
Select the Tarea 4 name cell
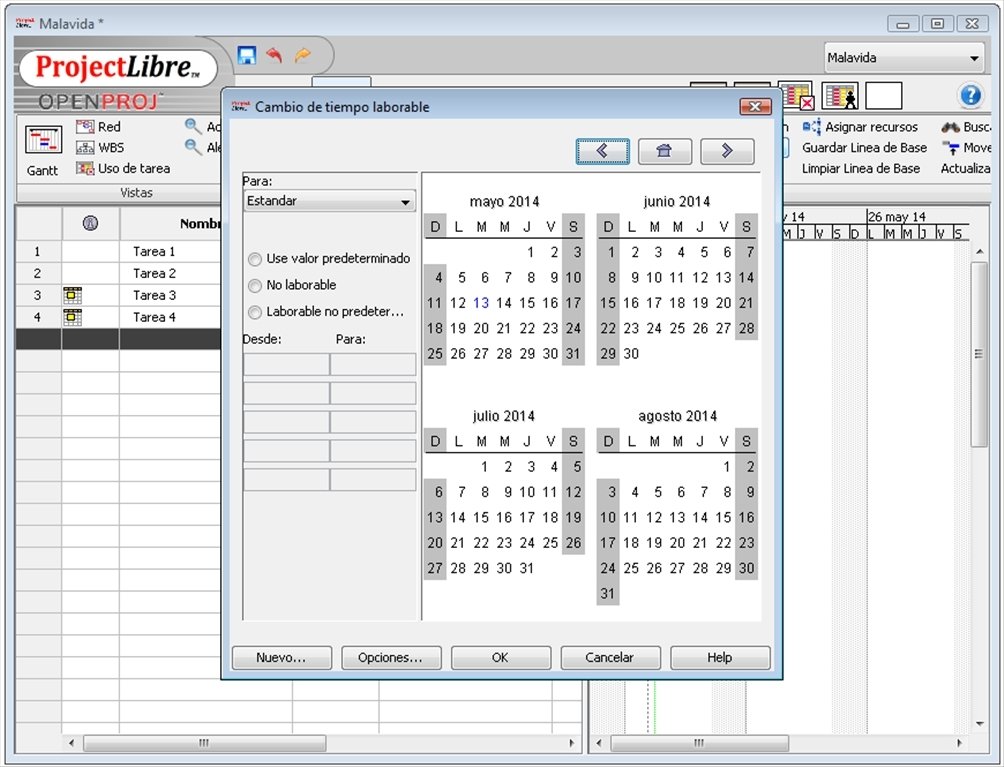154,317
